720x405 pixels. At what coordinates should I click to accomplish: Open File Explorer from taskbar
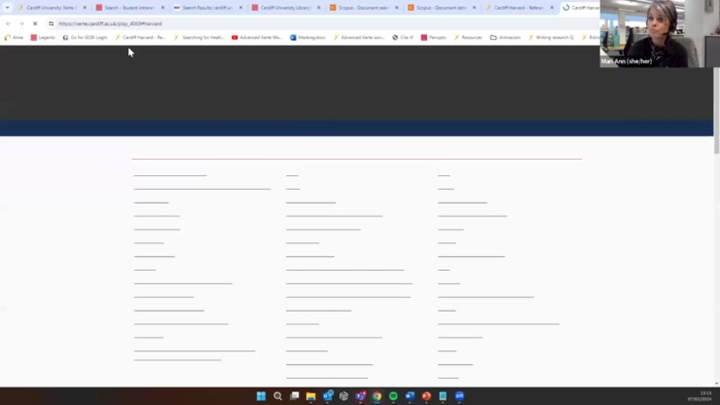click(311, 396)
